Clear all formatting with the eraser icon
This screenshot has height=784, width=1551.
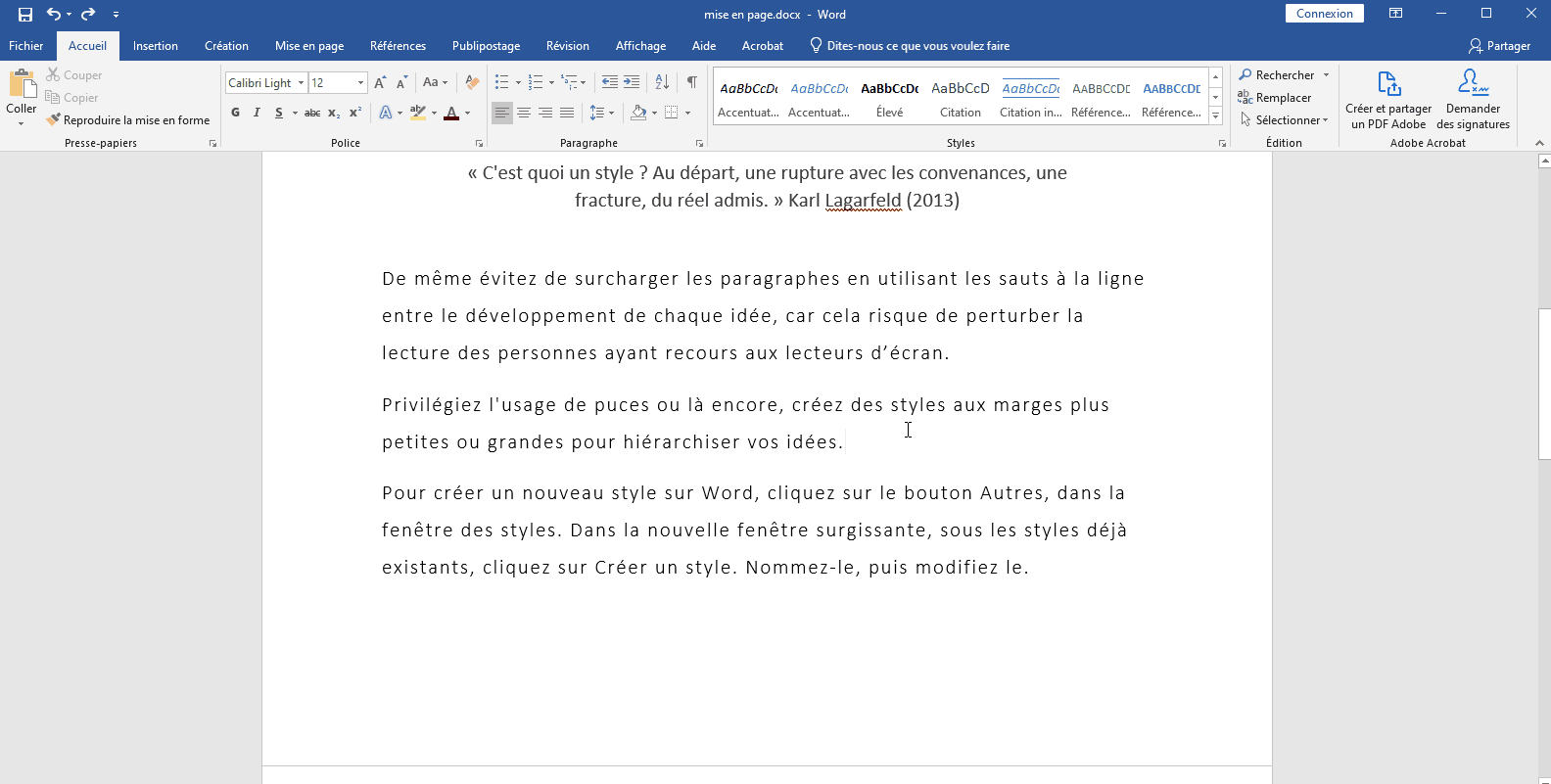[x=472, y=83]
